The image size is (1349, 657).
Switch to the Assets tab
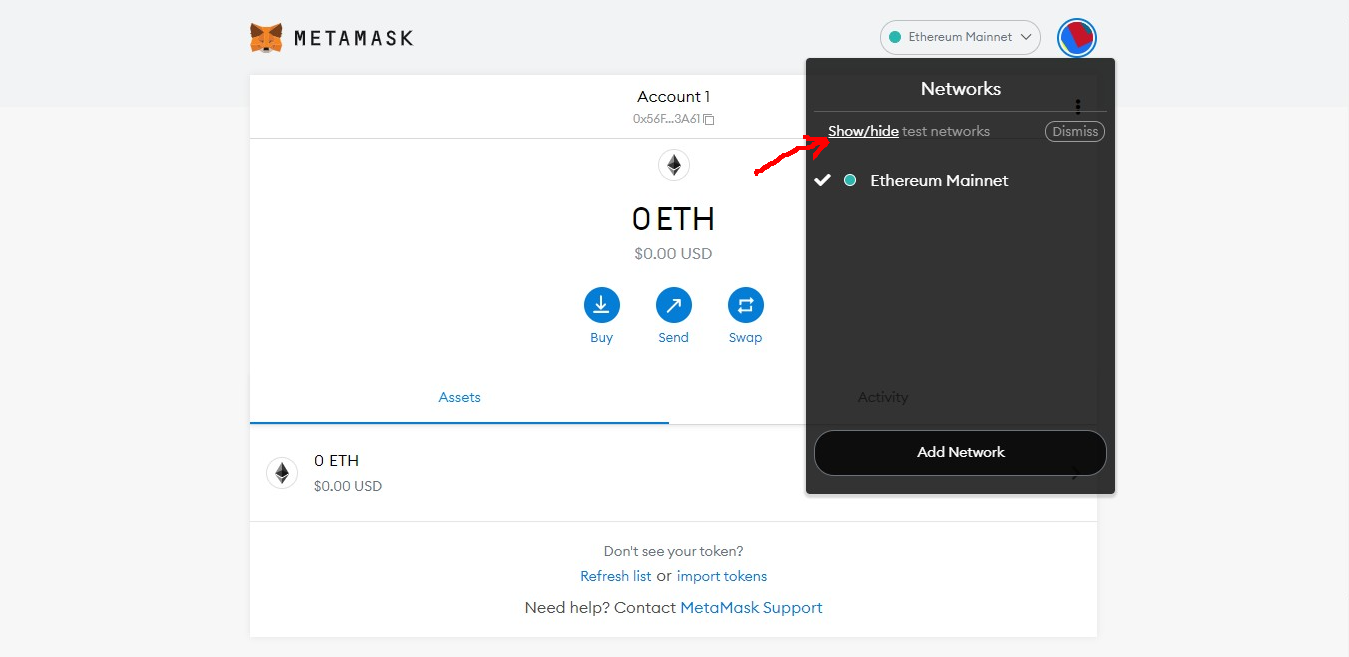[x=459, y=397]
